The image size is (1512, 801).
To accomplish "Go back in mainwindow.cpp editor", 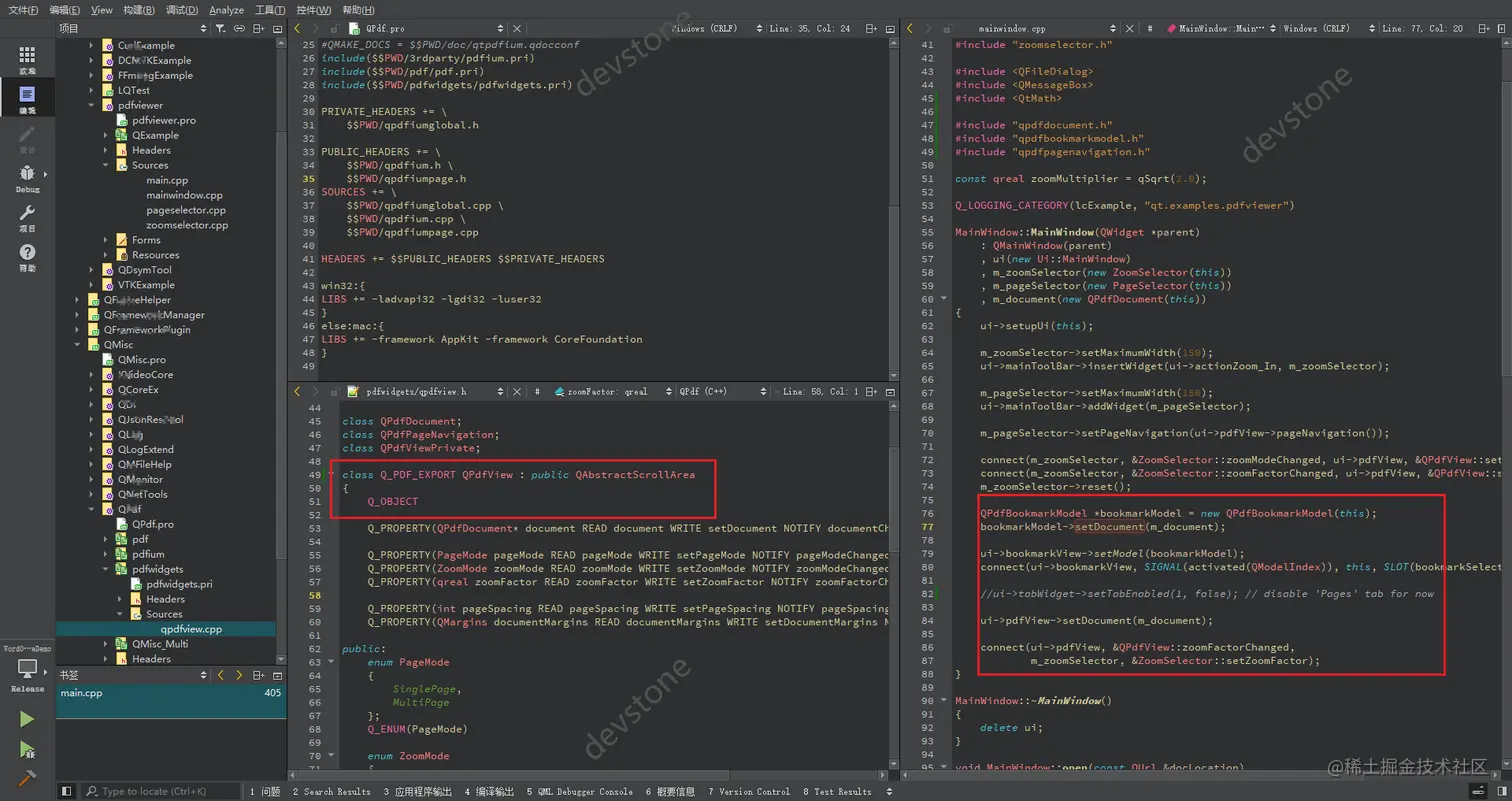I will point(910,29).
